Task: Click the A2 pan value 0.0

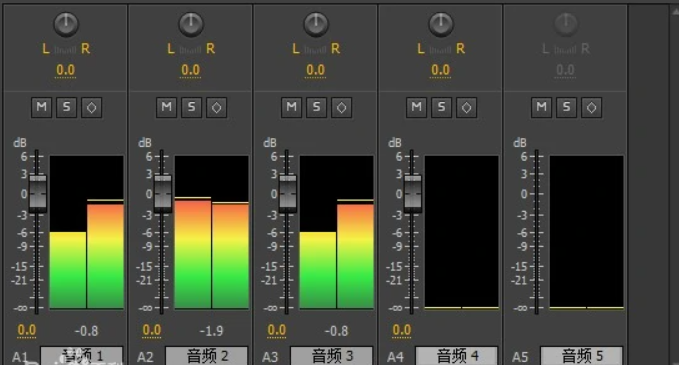Action: tap(191, 70)
